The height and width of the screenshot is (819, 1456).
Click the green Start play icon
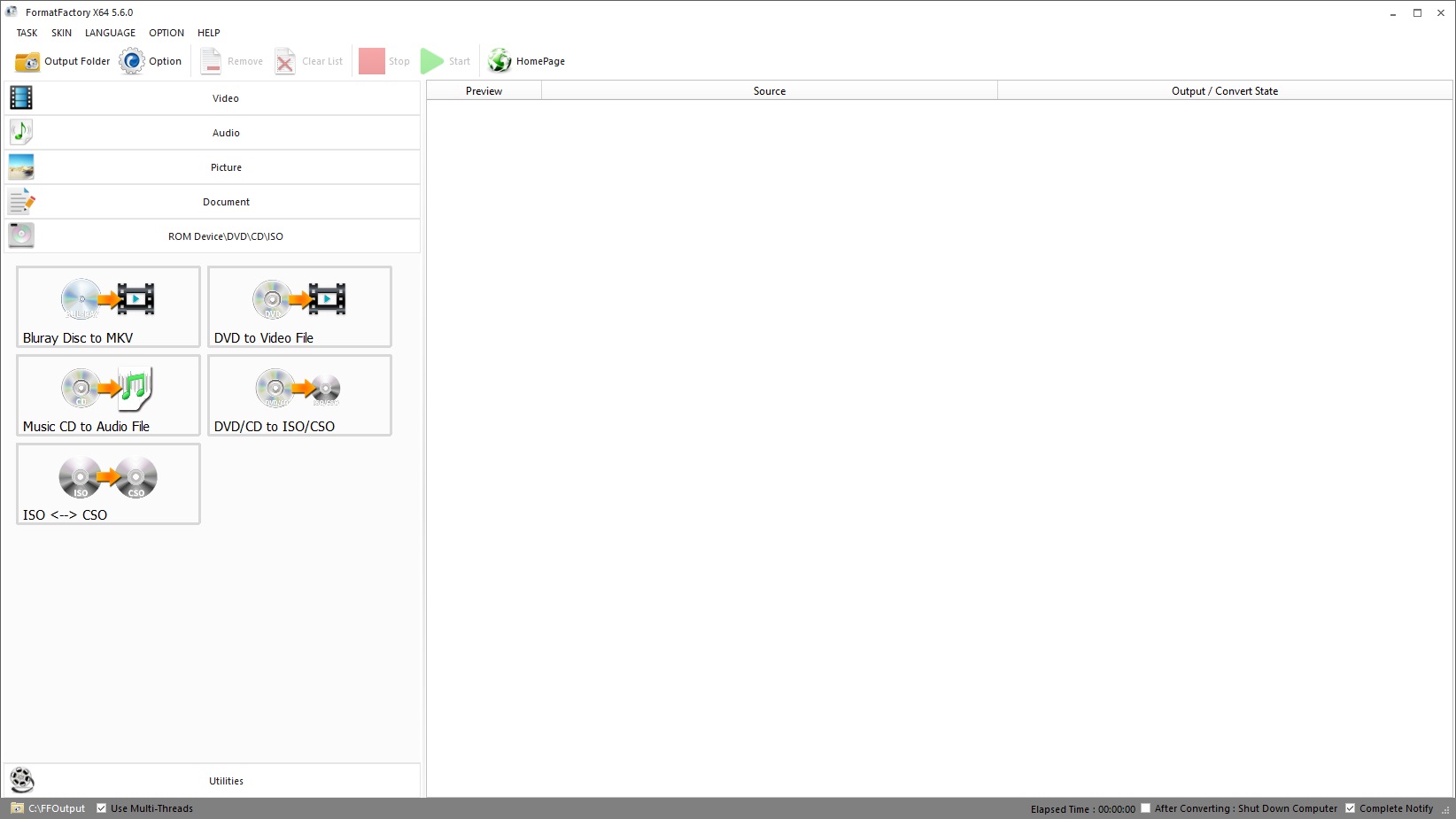pos(431,61)
